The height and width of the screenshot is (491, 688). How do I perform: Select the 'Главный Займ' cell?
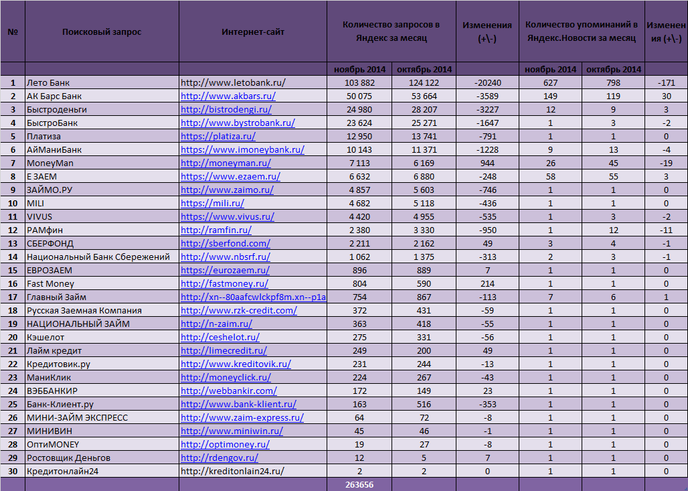click(102, 297)
